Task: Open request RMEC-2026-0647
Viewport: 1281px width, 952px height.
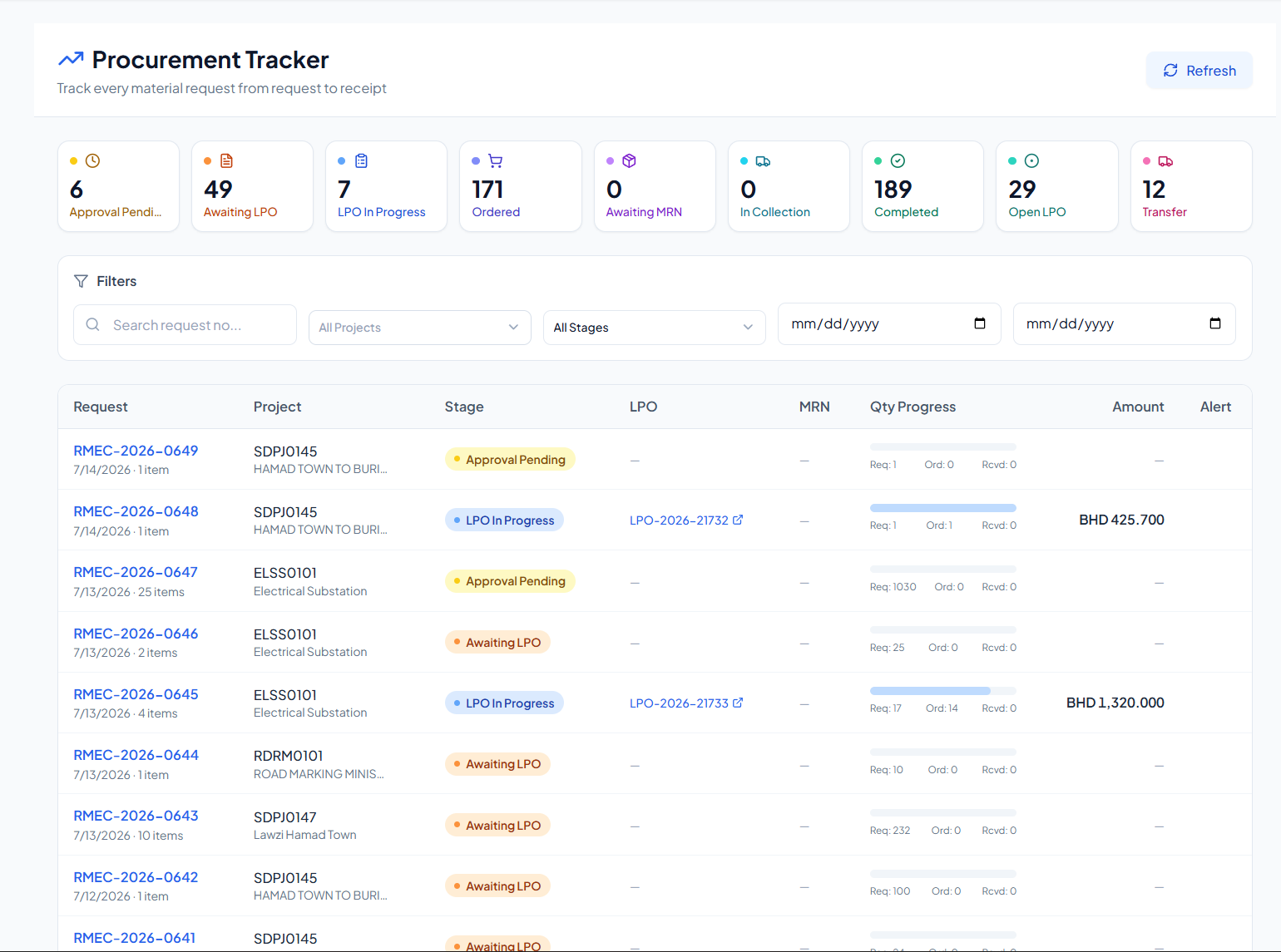Action: click(136, 572)
